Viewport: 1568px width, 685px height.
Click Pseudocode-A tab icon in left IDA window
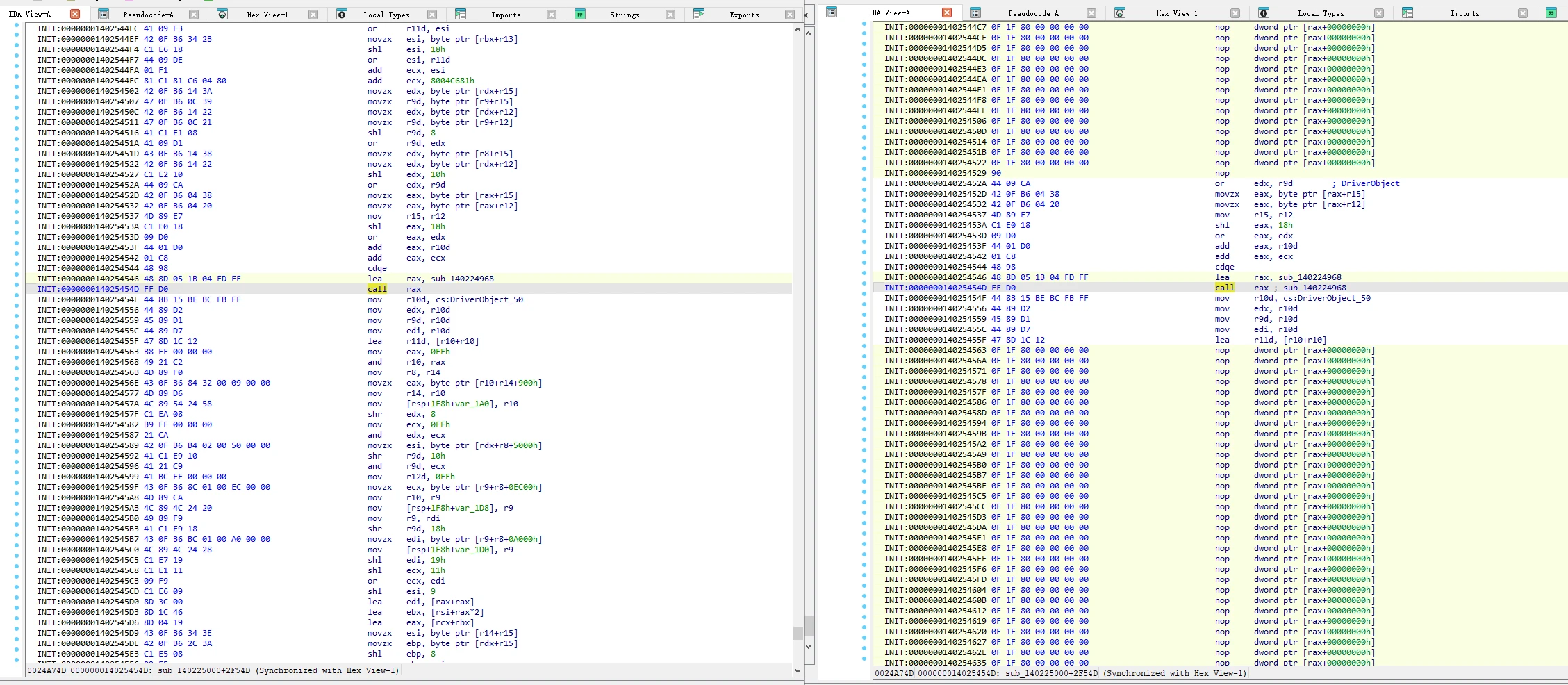(104, 14)
